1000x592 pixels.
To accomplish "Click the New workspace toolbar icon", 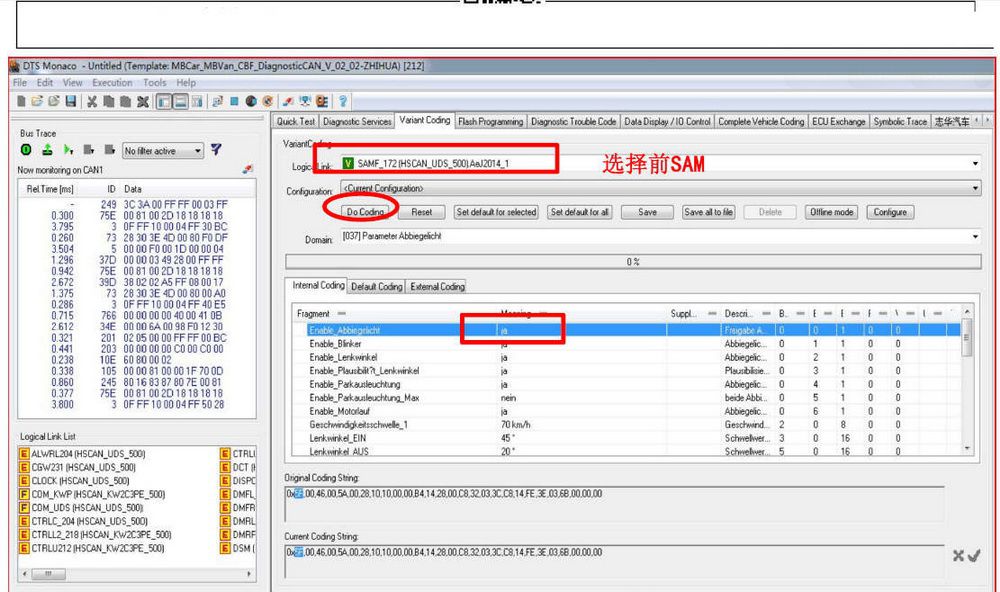I will 21,101.
